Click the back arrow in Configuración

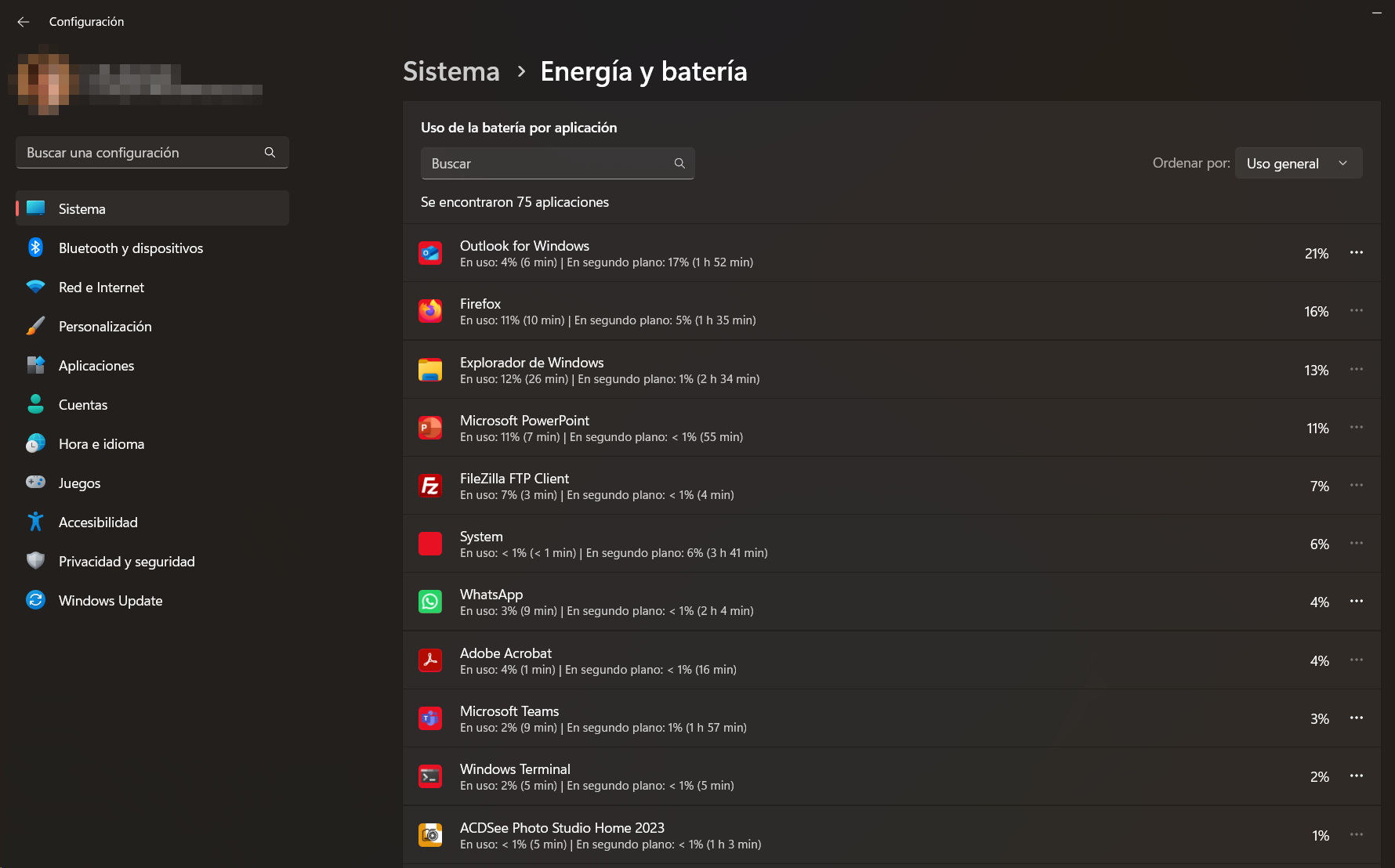click(24, 22)
